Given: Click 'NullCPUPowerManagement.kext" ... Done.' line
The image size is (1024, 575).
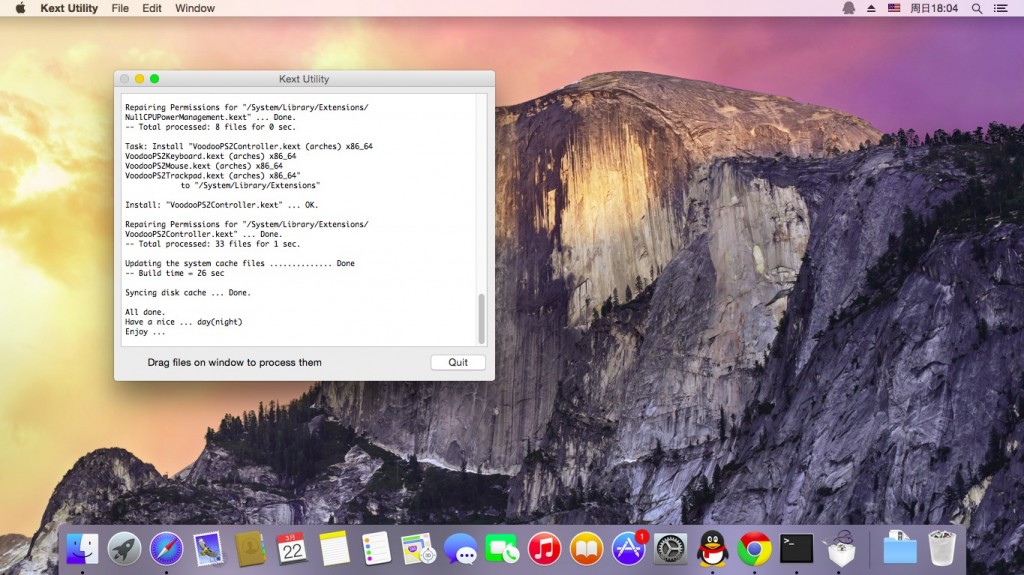Looking at the screenshot, I should [x=210, y=118].
